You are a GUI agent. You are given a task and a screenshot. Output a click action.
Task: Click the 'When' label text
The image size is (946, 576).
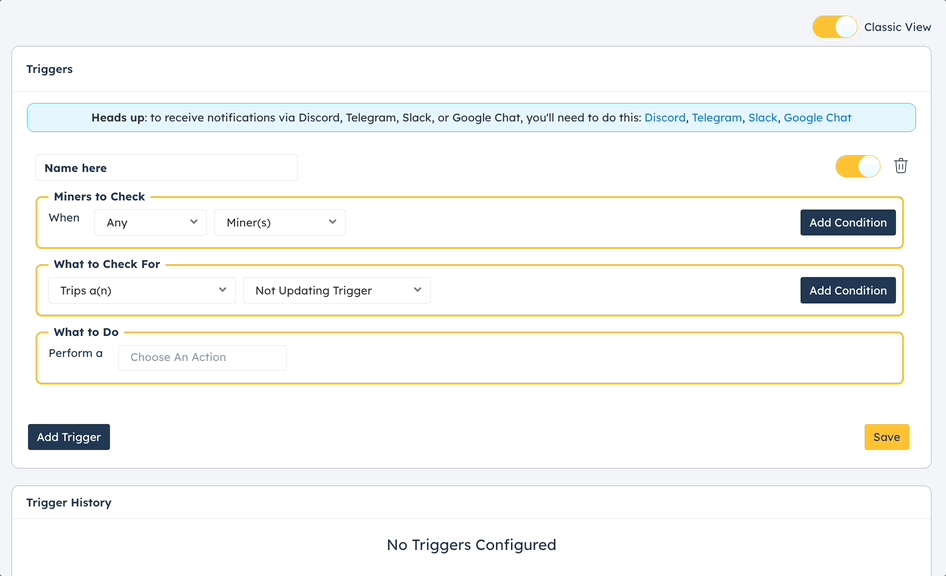(64, 218)
